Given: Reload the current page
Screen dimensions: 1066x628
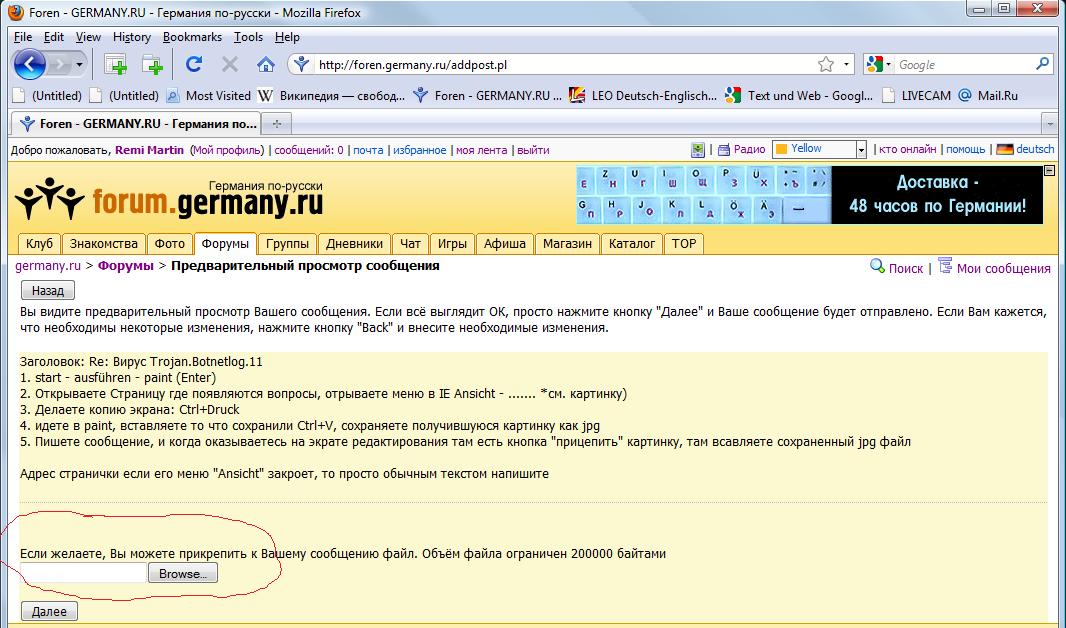Looking at the screenshot, I should [x=194, y=65].
